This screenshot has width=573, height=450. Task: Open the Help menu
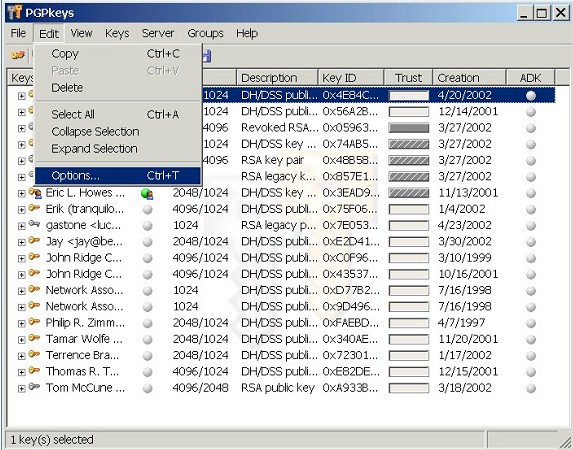pyautogui.click(x=247, y=33)
